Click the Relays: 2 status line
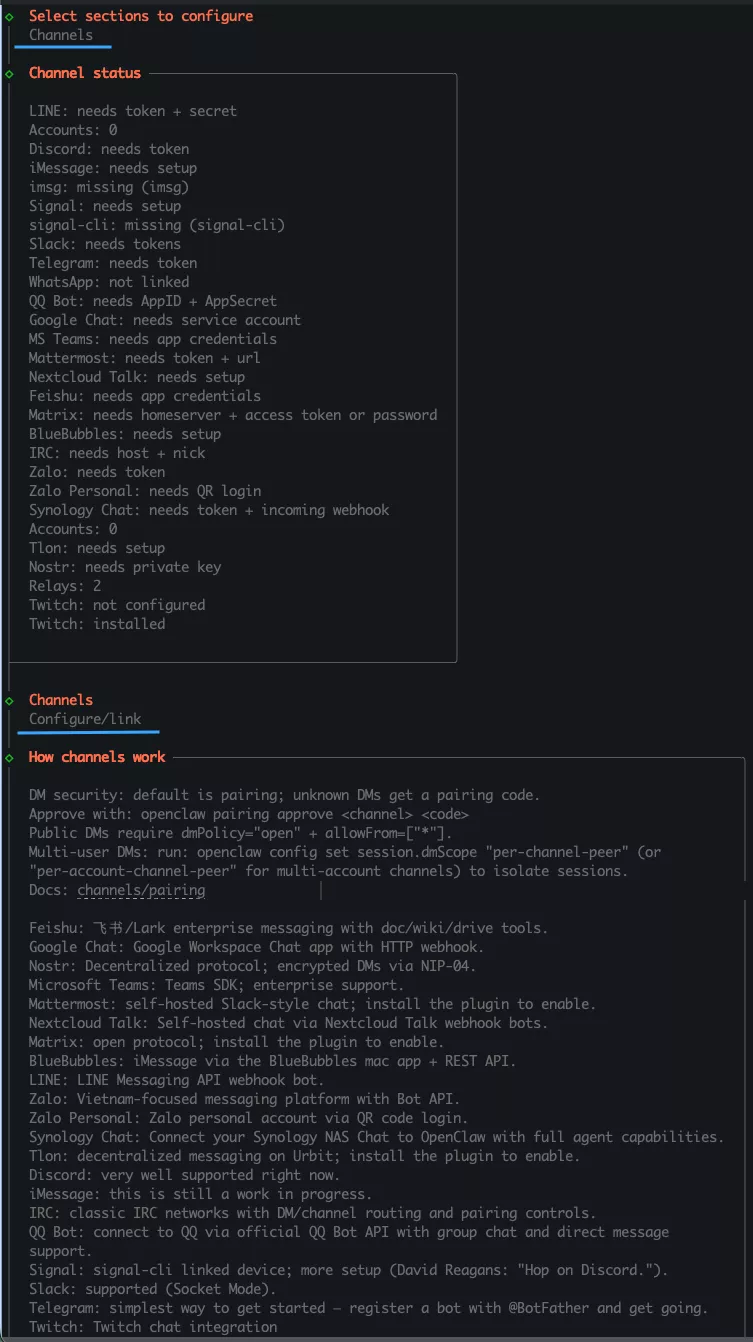Viewport: 753px width, 1342px height. 65,586
